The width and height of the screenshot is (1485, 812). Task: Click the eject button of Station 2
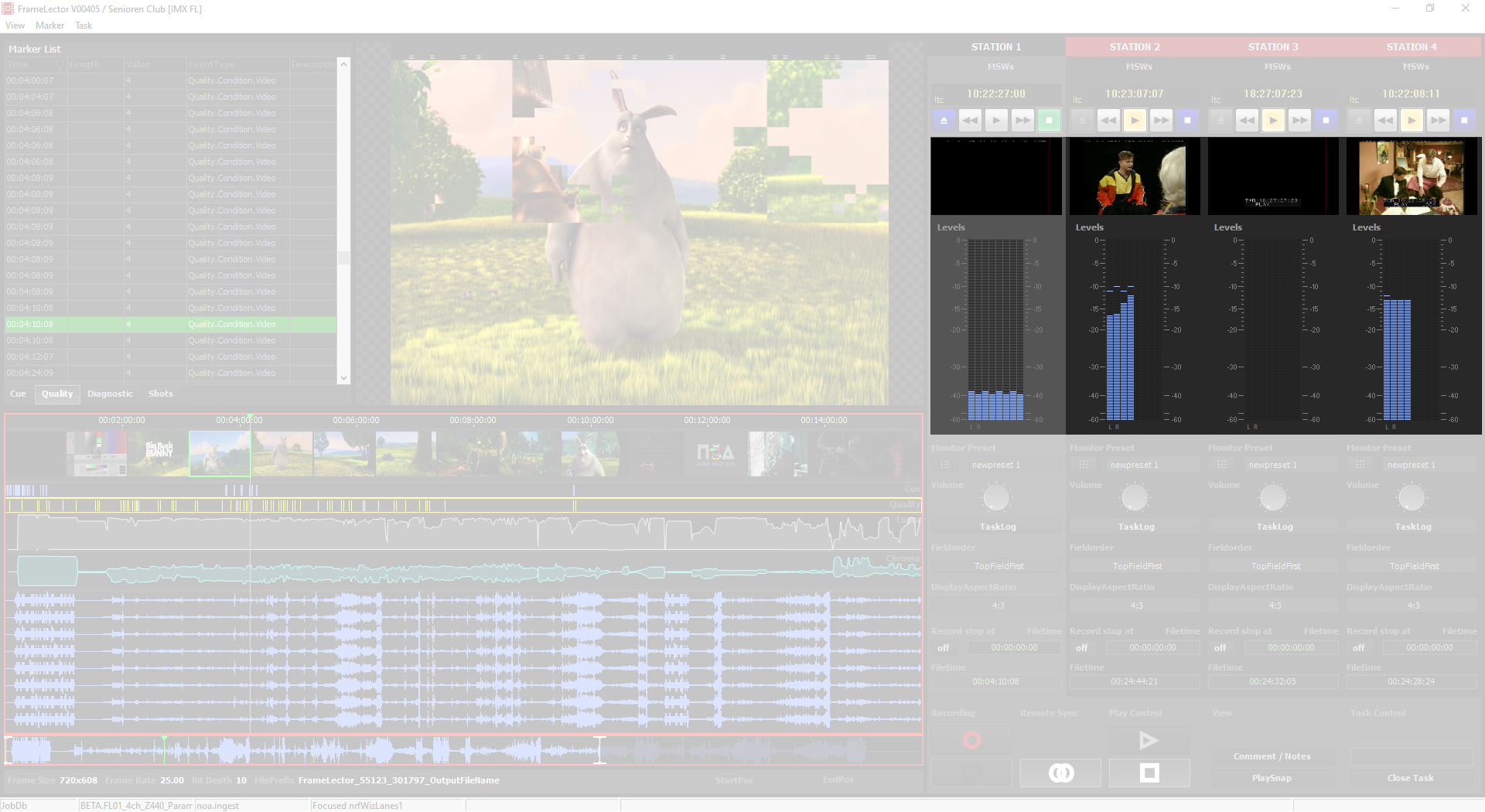coord(1082,120)
